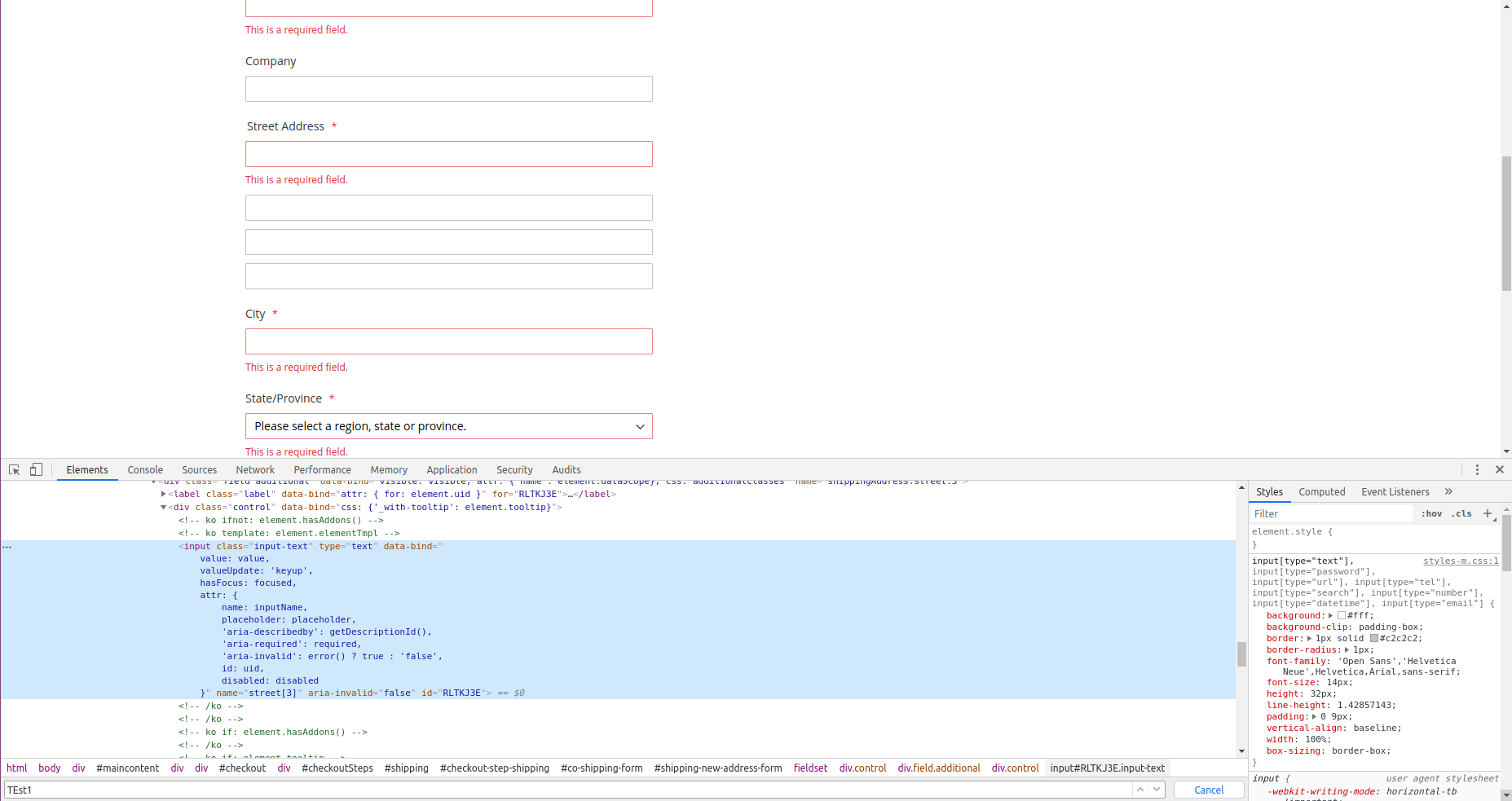Select fieldset in the breadcrumb bar
Viewport: 1512px width, 801px height.
click(x=811, y=768)
